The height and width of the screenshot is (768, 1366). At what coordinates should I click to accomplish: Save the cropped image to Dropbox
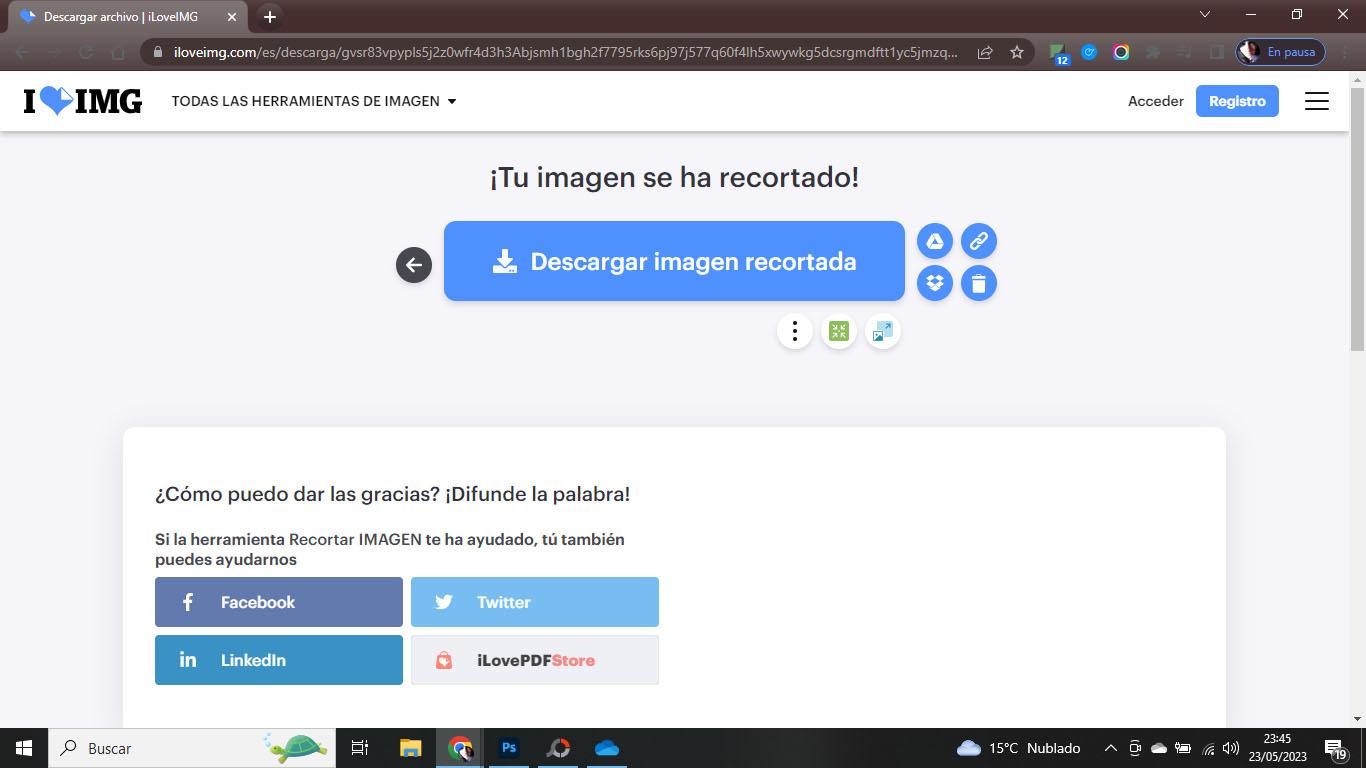[x=935, y=283]
